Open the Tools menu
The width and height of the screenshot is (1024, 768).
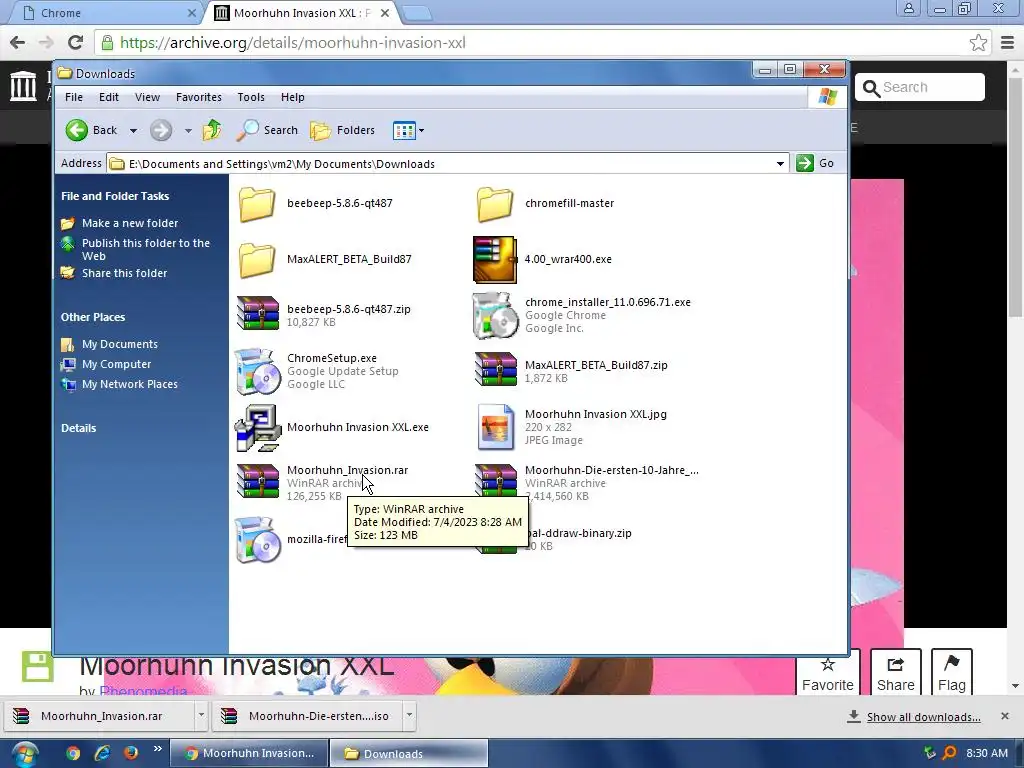pyautogui.click(x=251, y=97)
